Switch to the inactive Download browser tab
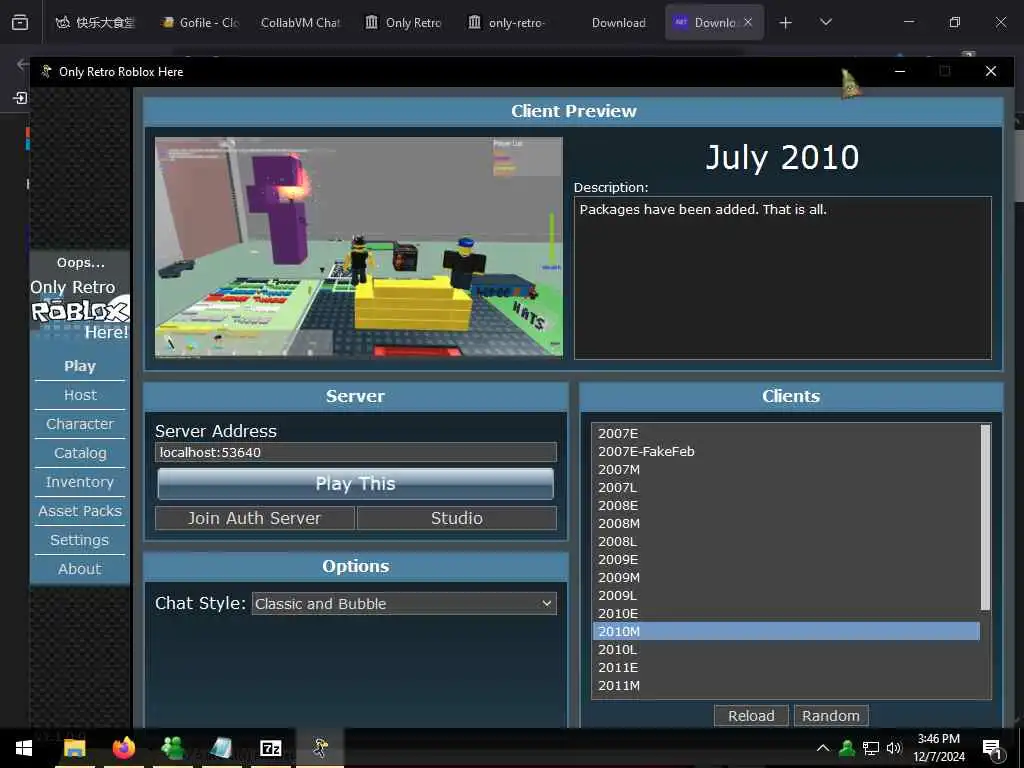The width and height of the screenshot is (1024, 768). coord(618,22)
